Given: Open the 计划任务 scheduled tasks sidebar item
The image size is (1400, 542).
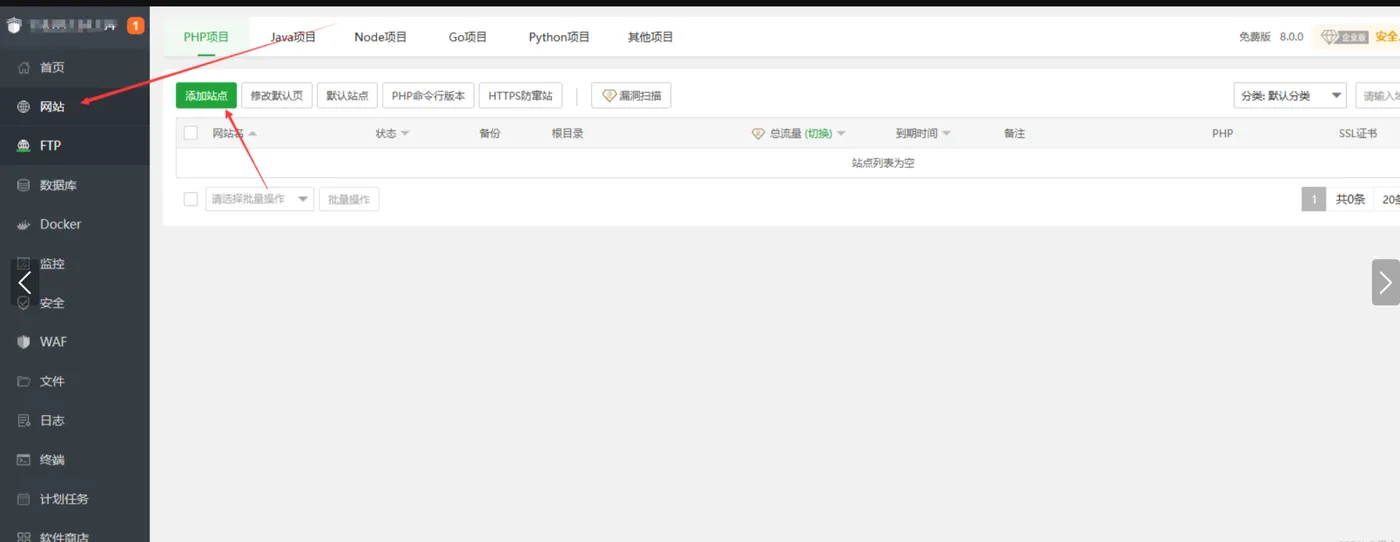Looking at the screenshot, I should 64,499.
